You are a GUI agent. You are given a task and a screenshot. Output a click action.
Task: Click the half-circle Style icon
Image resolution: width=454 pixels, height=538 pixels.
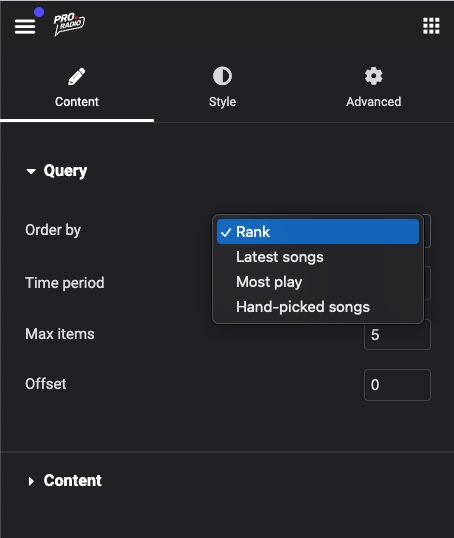[222, 76]
